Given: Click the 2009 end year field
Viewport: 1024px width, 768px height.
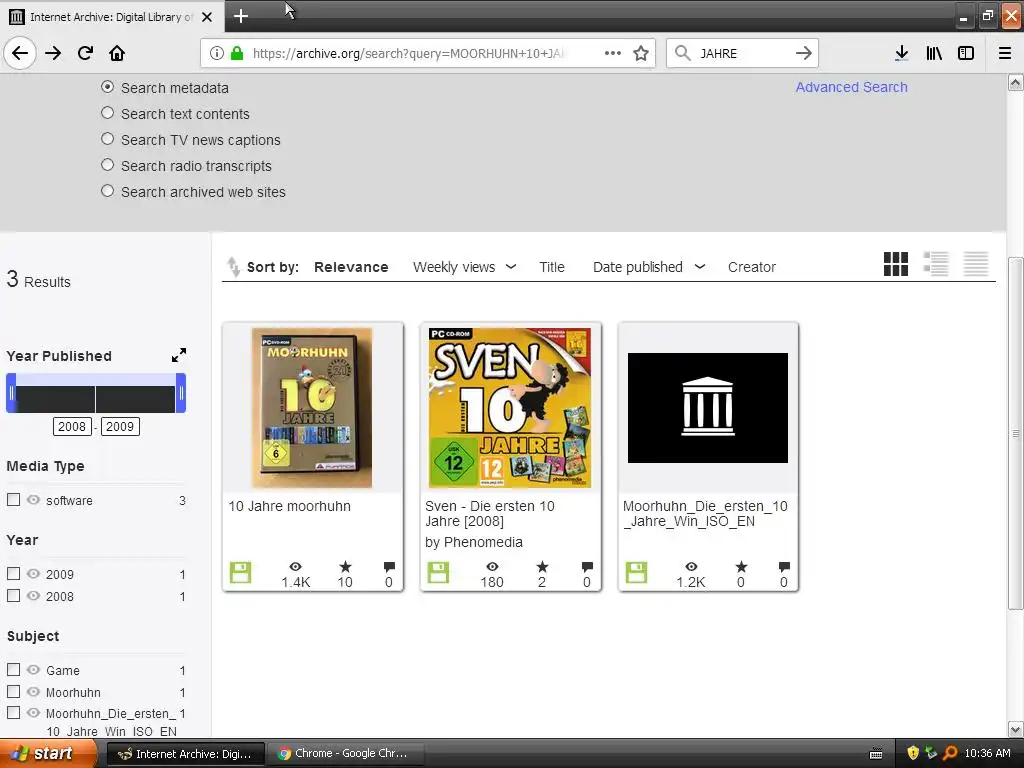Looking at the screenshot, I should (120, 426).
